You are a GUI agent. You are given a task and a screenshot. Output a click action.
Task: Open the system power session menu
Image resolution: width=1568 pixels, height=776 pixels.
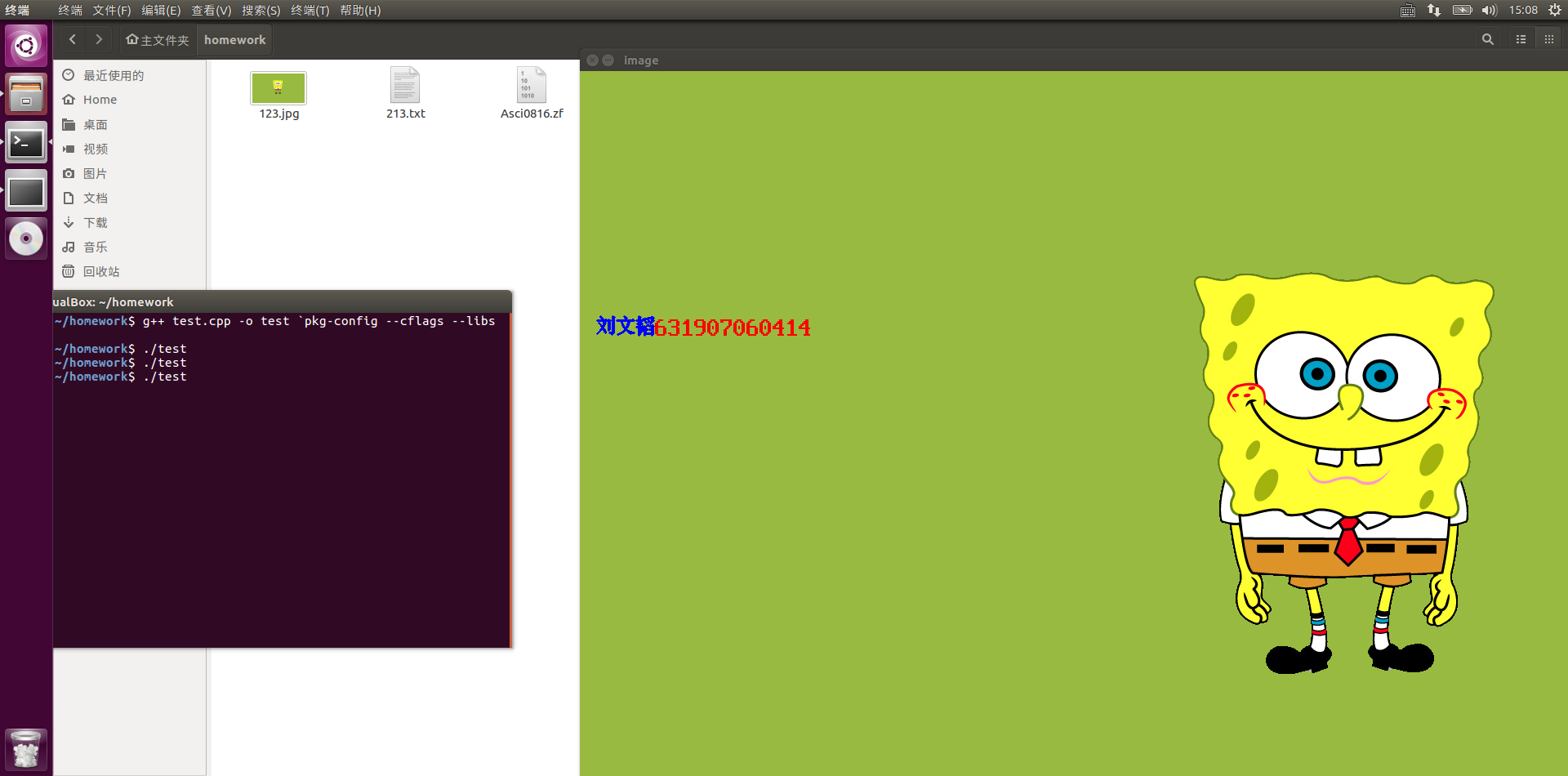tap(1554, 11)
